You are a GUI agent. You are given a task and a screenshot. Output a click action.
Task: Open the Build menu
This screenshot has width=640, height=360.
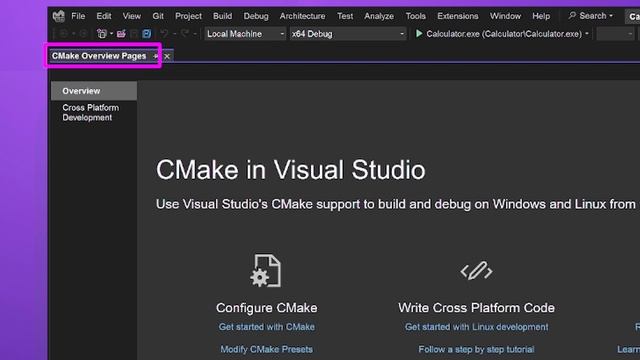click(222, 16)
